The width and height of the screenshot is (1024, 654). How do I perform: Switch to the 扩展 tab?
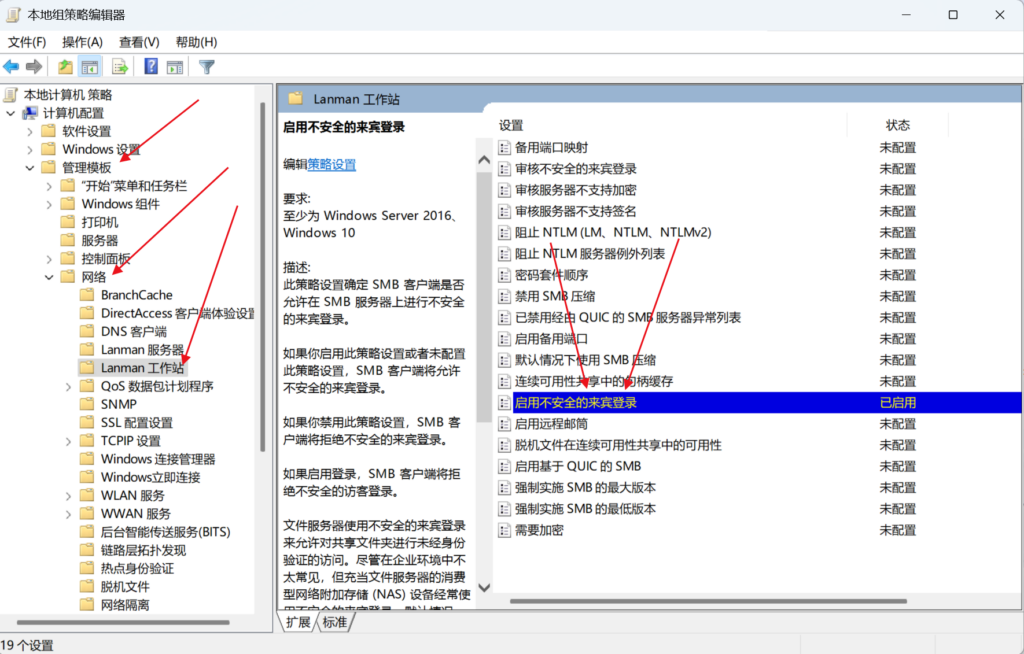point(298,622)
